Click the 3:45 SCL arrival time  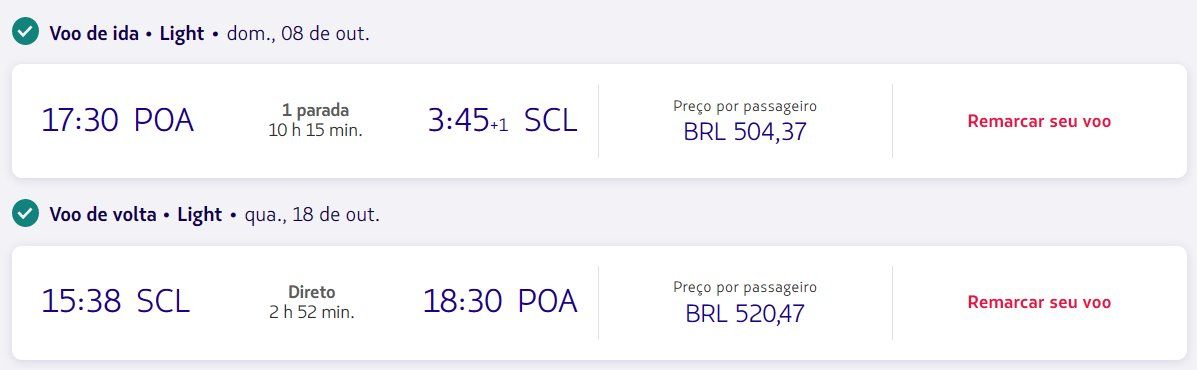(502, 121)
